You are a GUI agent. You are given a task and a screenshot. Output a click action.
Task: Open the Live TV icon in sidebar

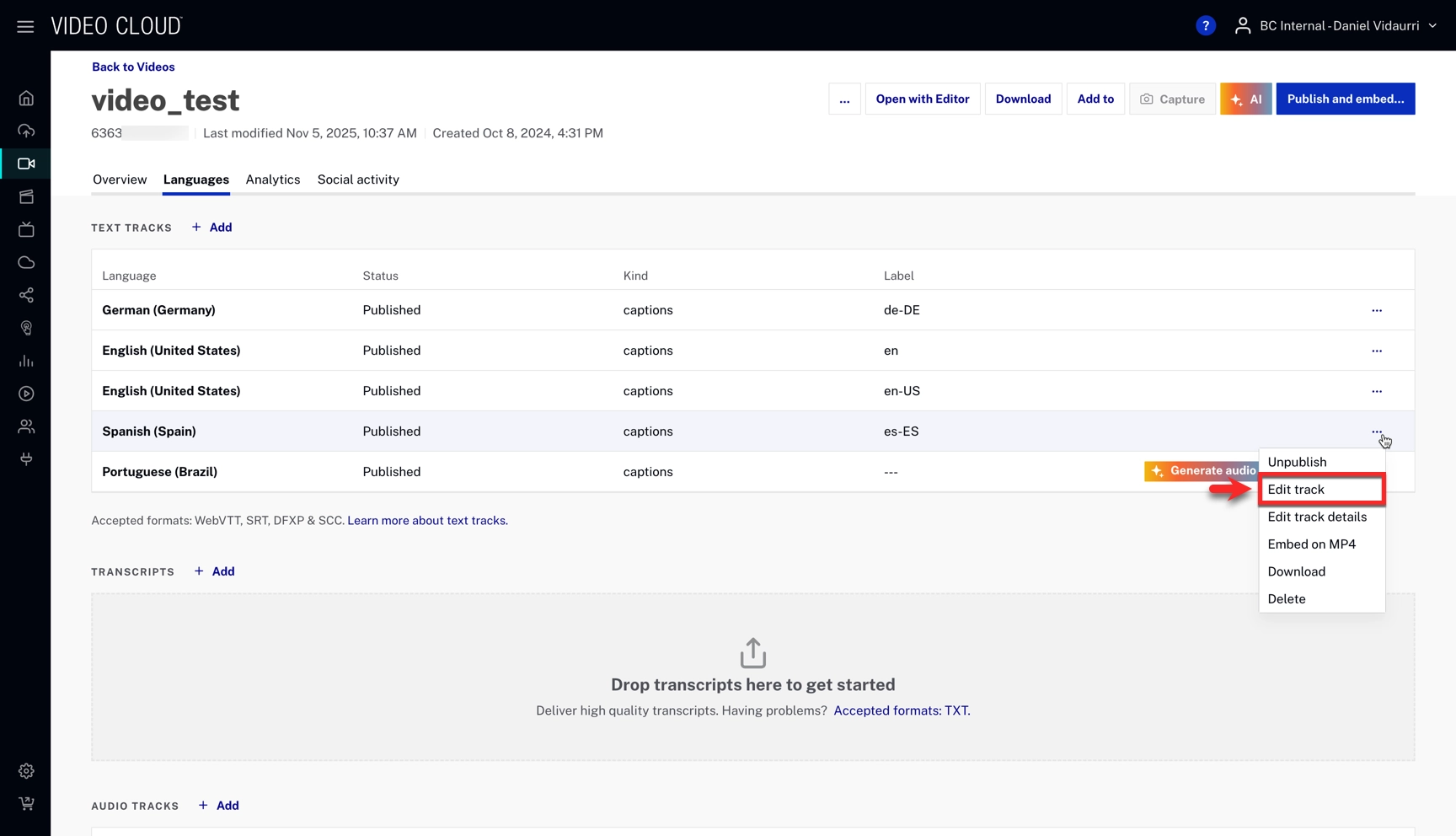pos(26,229)
